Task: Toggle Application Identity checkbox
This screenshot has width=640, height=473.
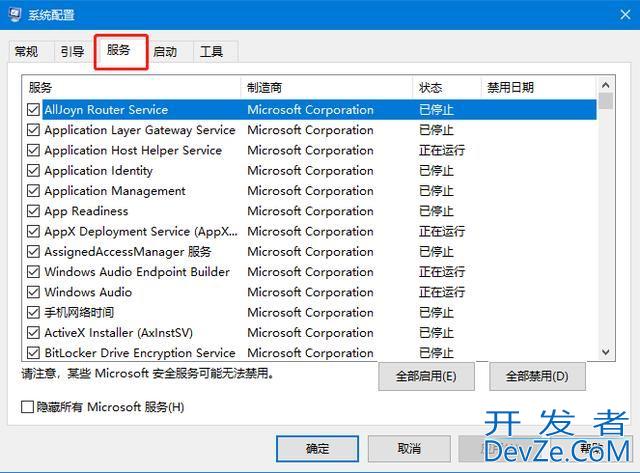Action: pyautogui.click(x=33, y=171)
